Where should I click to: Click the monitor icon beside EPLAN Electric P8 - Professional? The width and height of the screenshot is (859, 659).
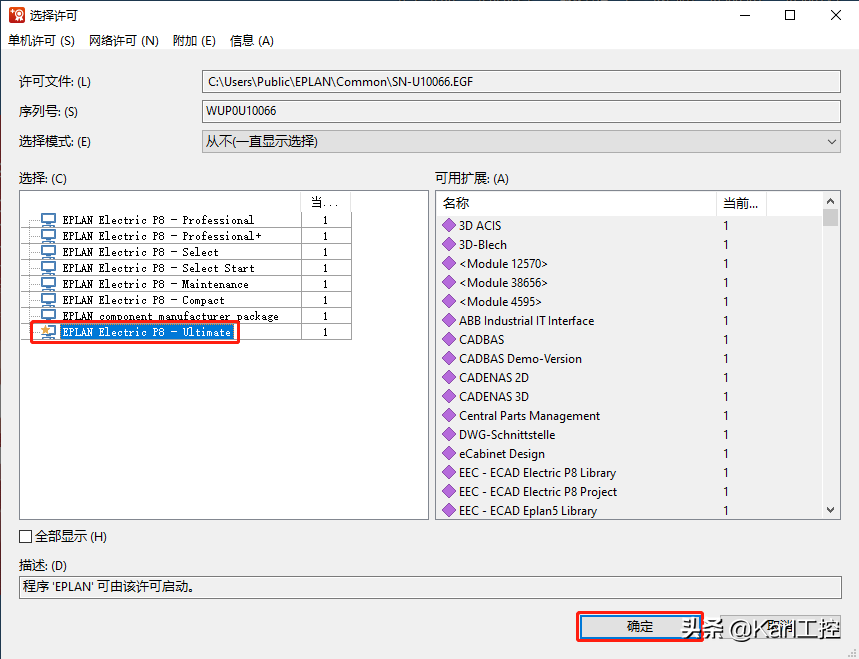(x=48, y=220)
